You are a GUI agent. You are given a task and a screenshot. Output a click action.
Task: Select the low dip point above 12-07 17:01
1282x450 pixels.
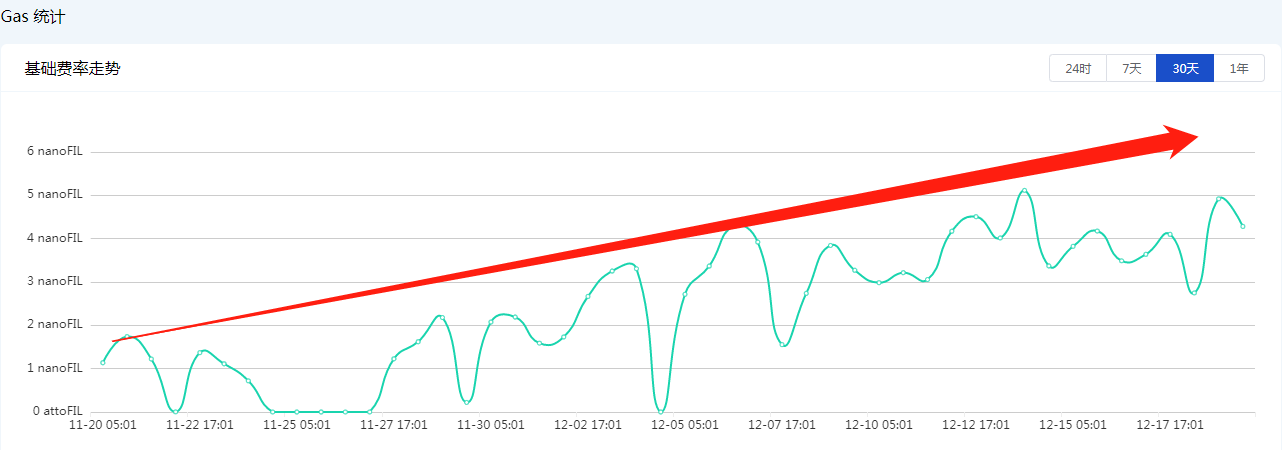click(783, 345)
